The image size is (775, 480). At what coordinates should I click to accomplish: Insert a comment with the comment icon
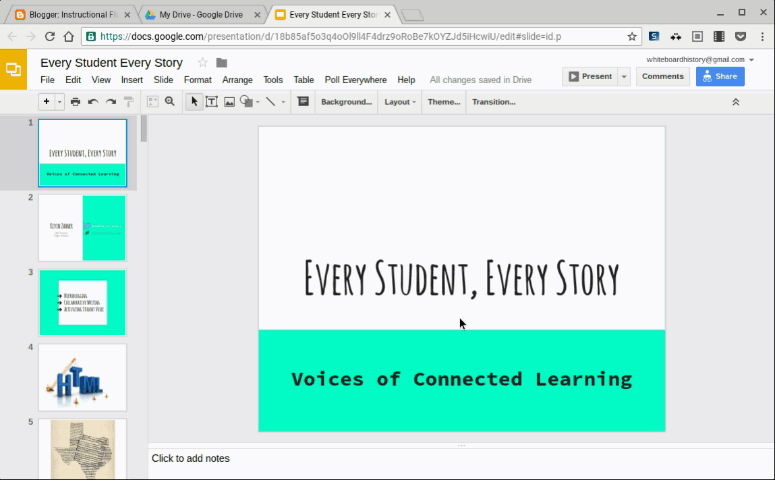(303, 102)
